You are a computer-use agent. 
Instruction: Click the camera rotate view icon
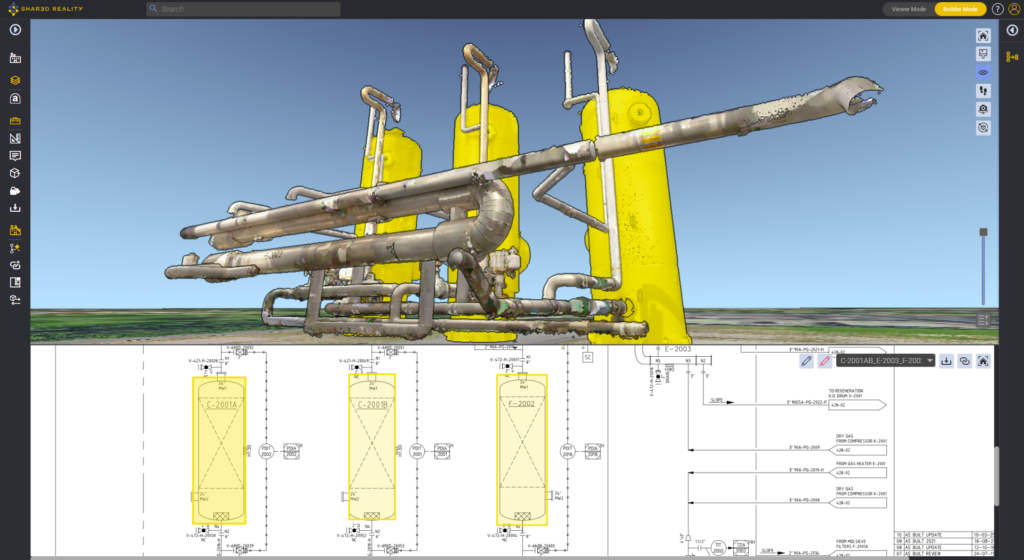point(983,109)
